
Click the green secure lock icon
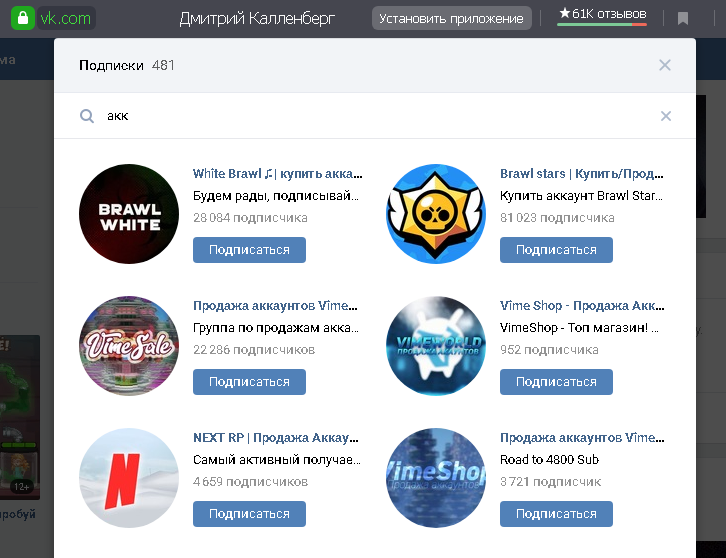pos(23,19)
